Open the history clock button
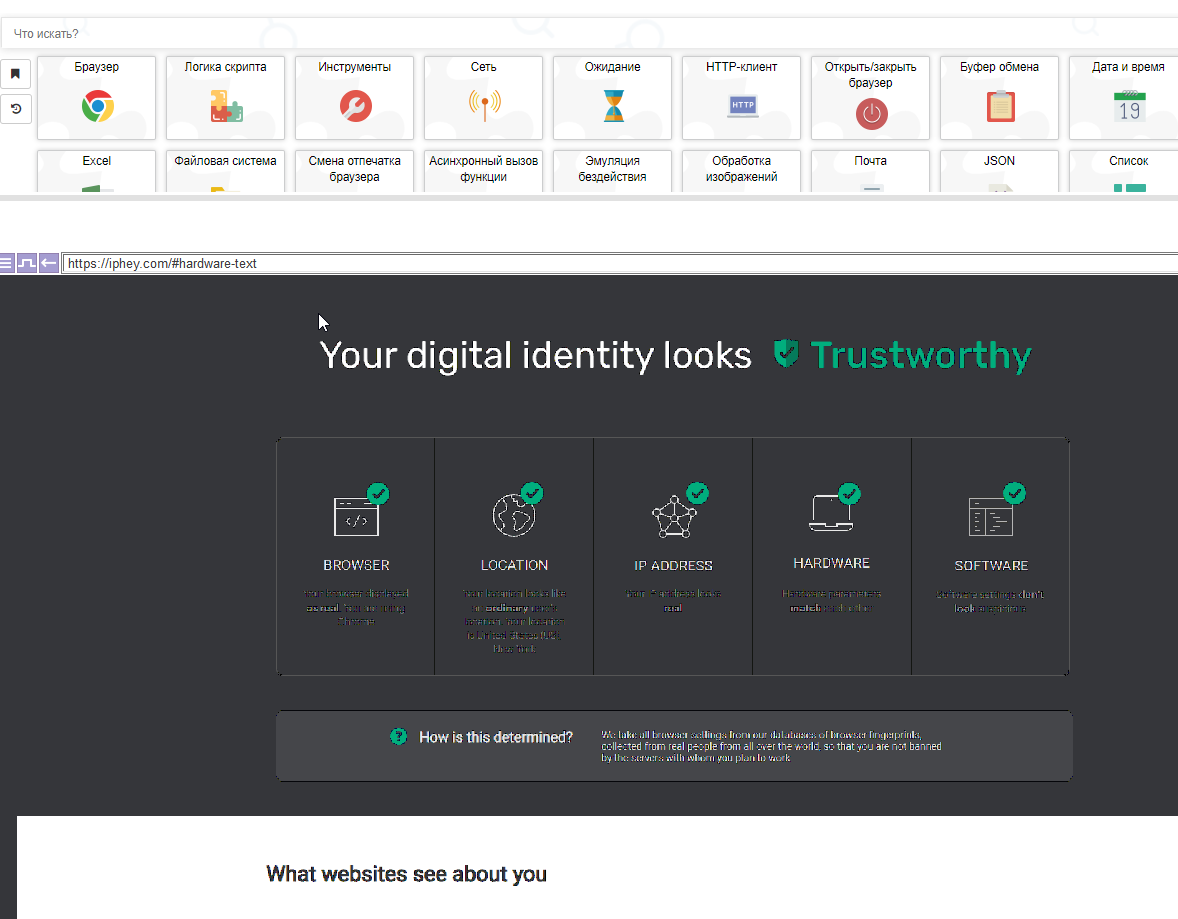 point(16,108)
